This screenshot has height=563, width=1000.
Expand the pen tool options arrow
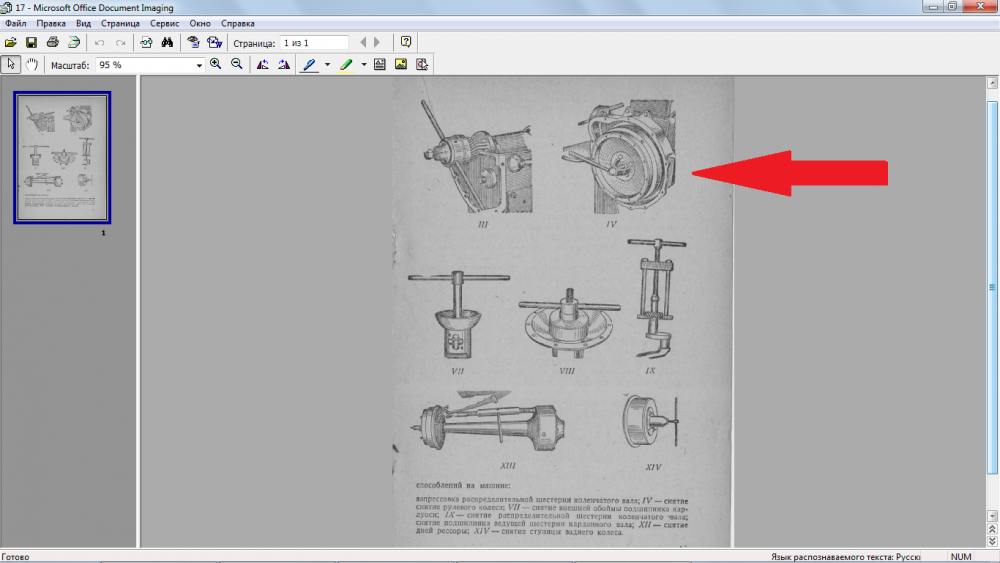click(327, 65)
